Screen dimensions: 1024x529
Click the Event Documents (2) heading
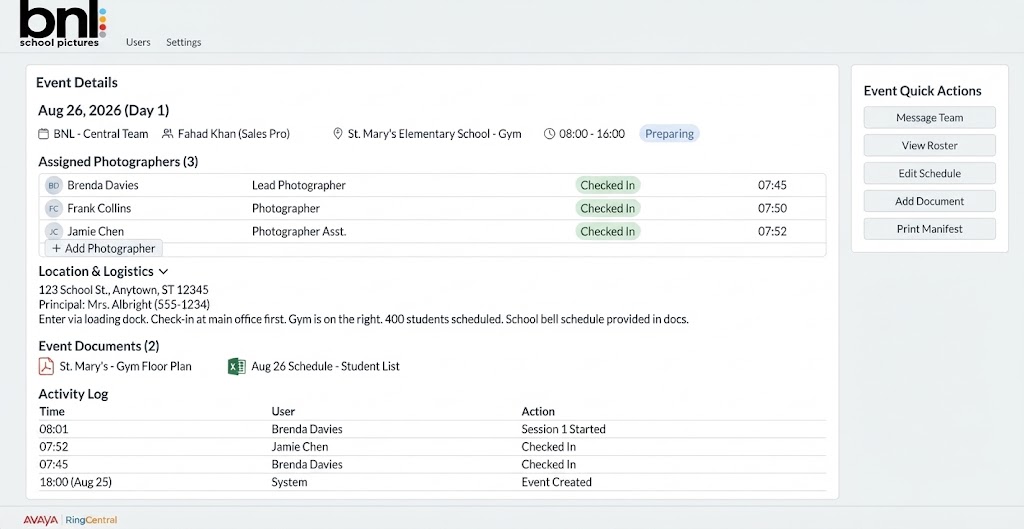(99, 346)
